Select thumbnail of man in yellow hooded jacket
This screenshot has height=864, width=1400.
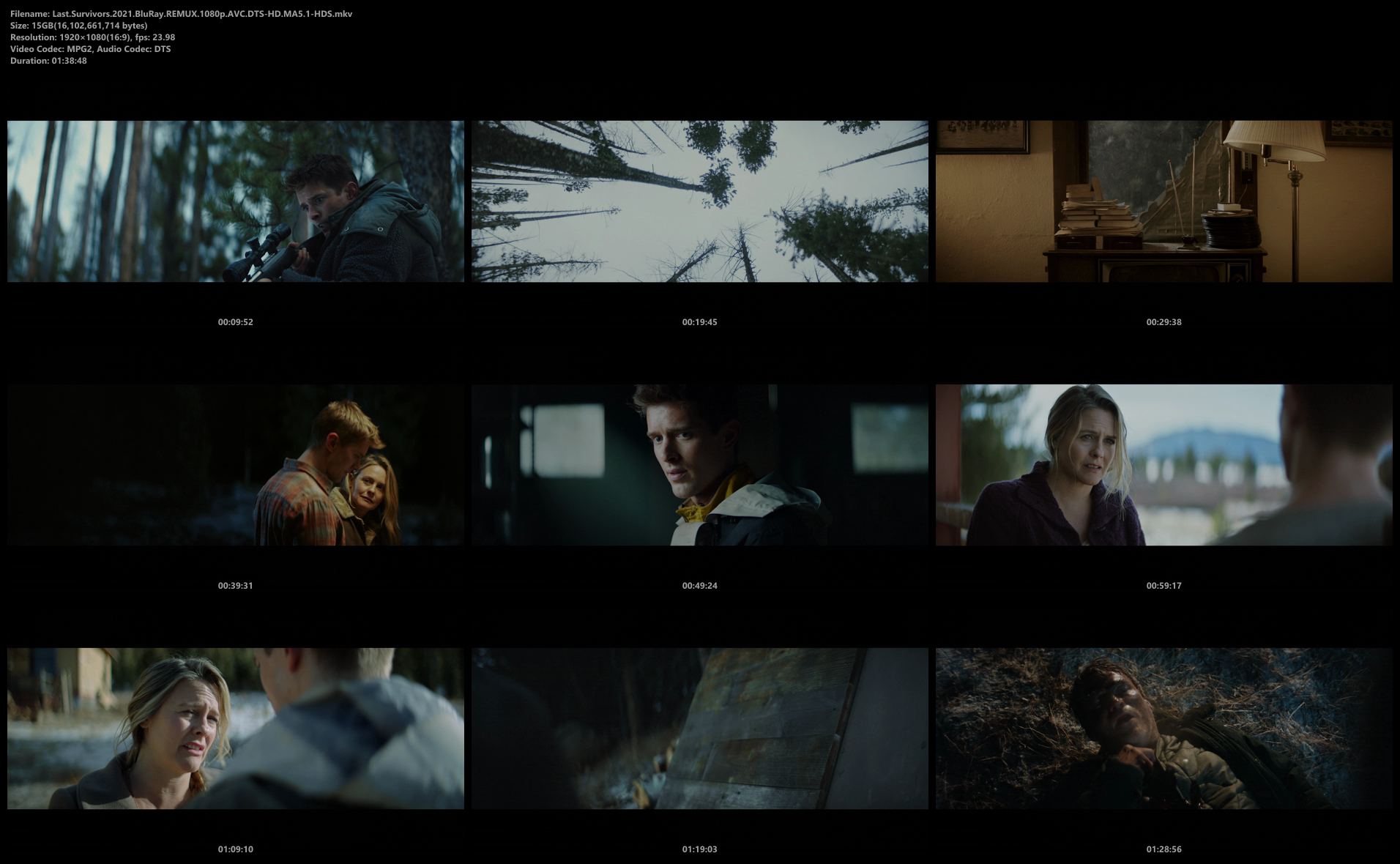pyautogui.click(x=699, y=465)
